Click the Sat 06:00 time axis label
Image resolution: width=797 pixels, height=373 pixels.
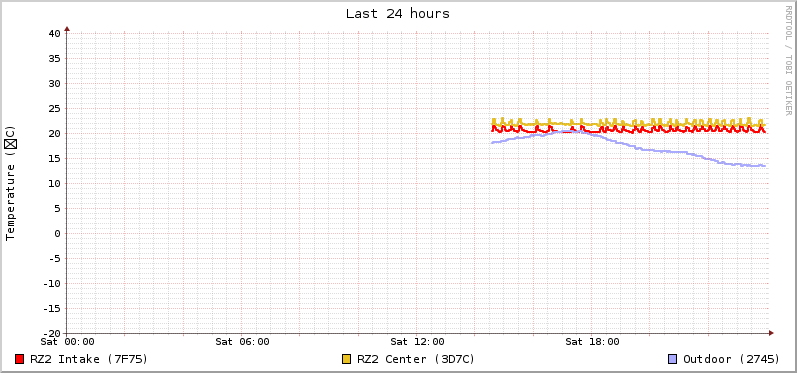(242, 342)
